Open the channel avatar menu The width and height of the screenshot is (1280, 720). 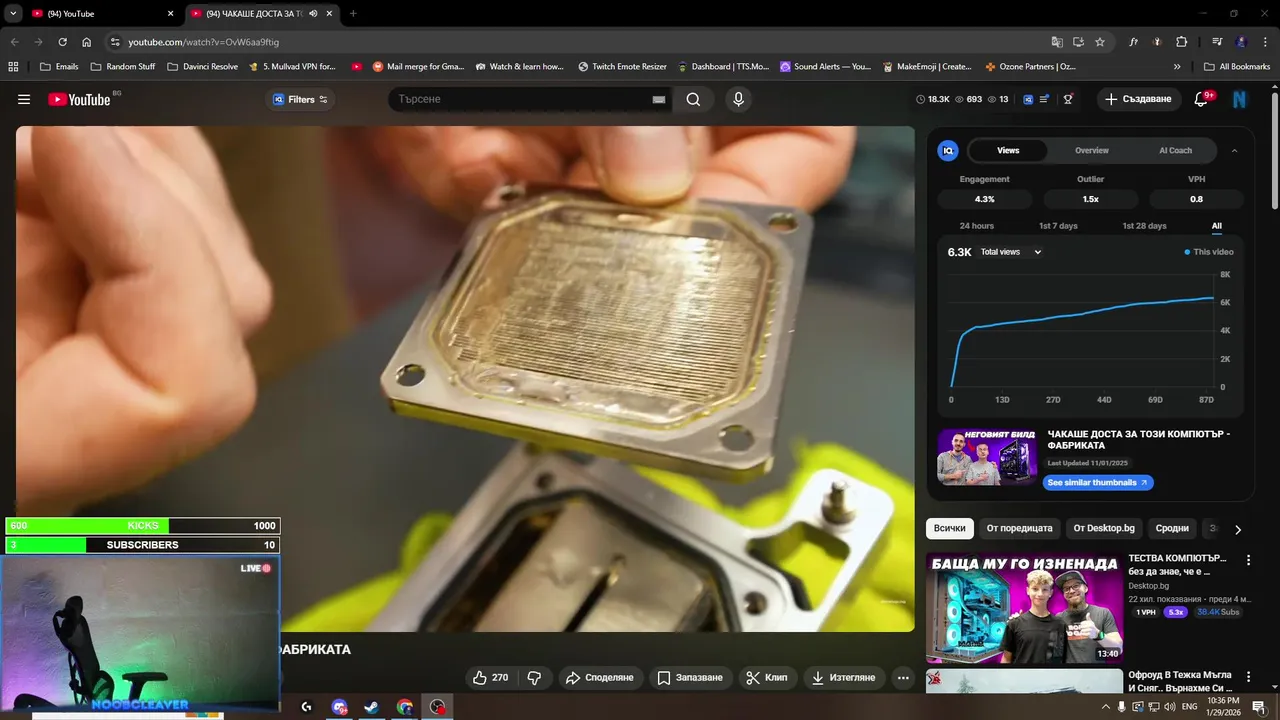(x=1240, y=99)
